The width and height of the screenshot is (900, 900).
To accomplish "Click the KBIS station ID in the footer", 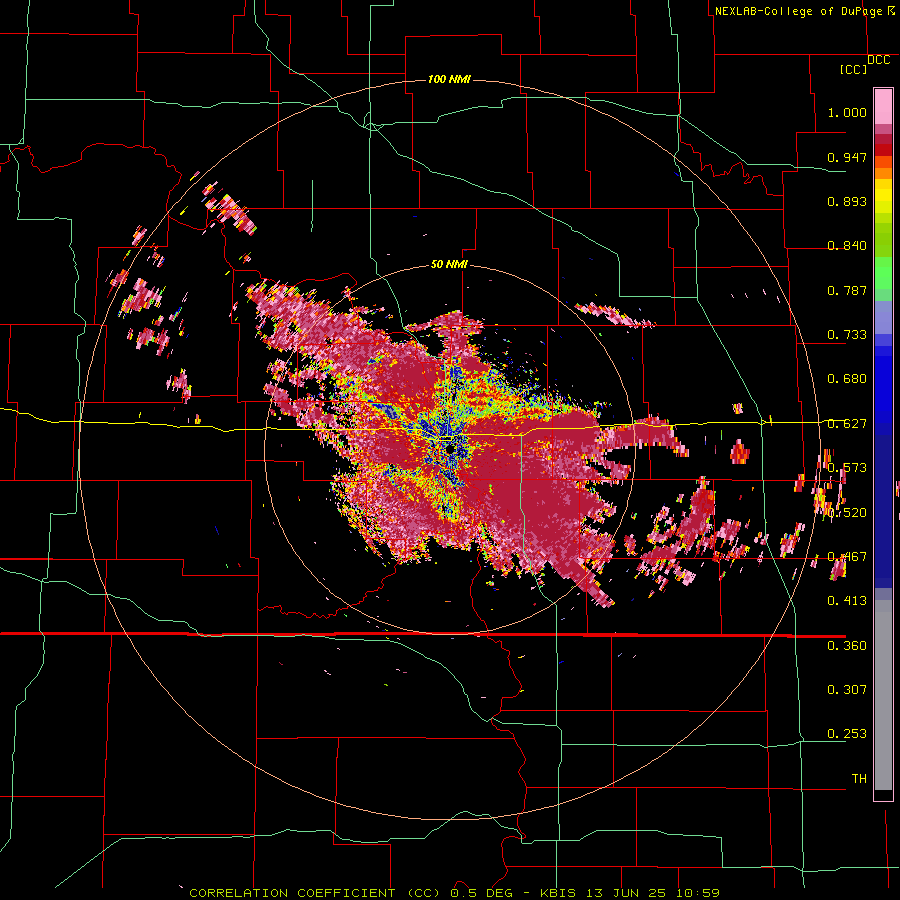I will click(560, 893).
